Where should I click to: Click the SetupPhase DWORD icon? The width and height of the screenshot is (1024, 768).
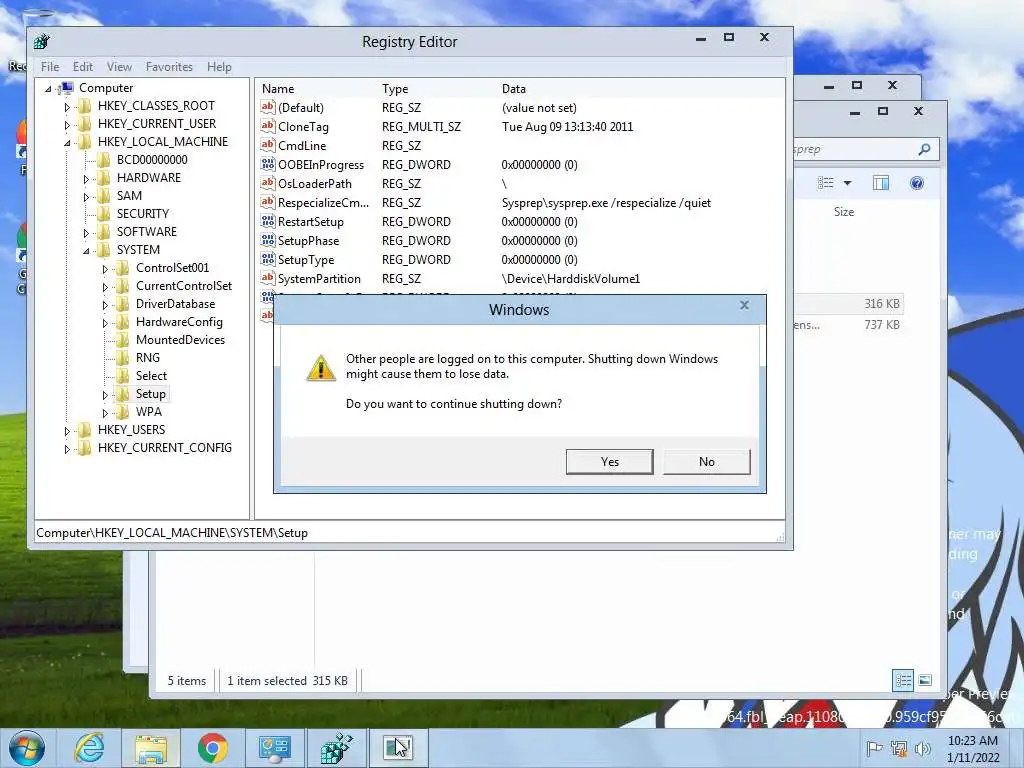click(x=268, y=240)
